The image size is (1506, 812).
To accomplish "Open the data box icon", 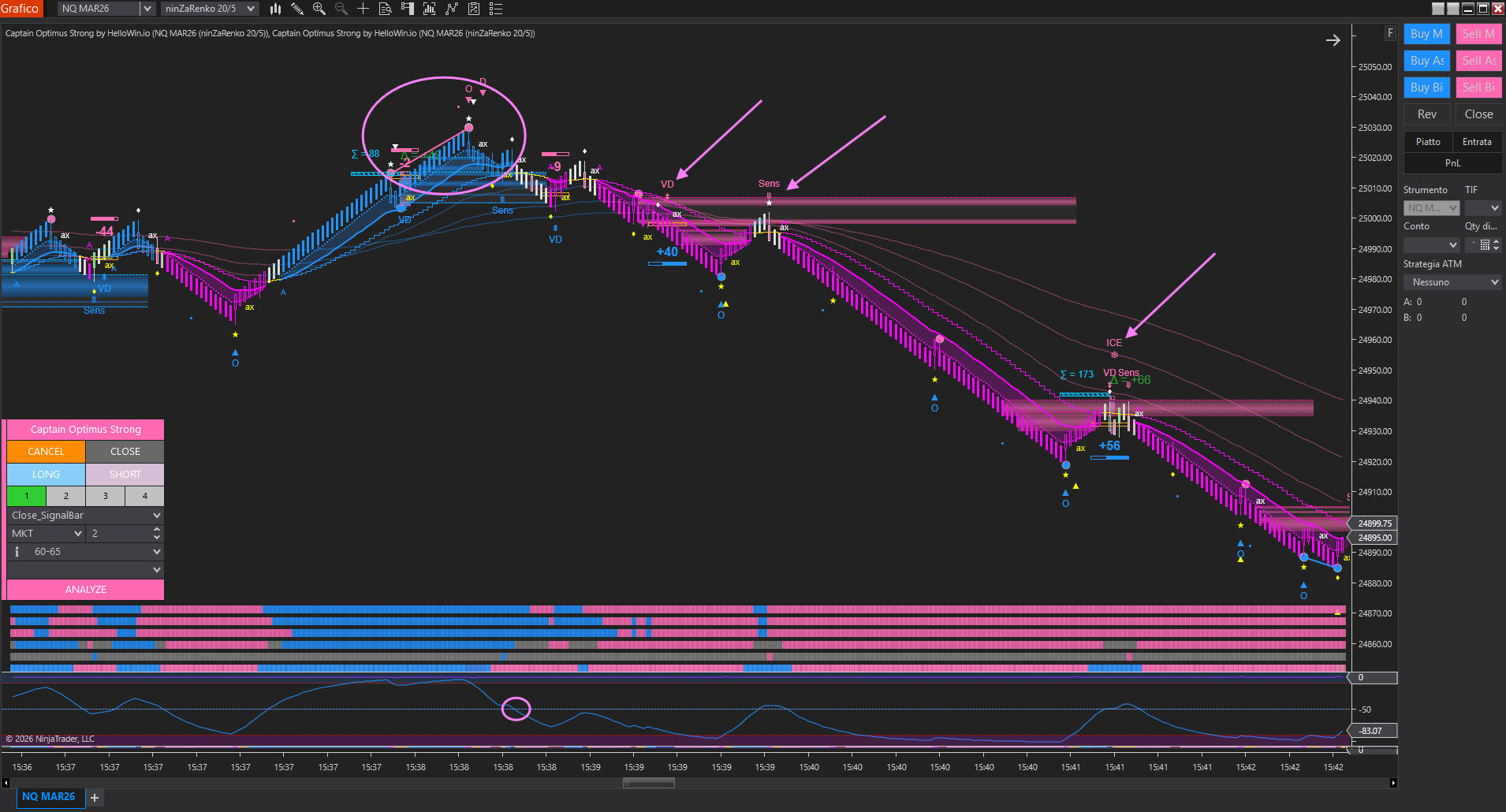I will (x=385, y=9).
